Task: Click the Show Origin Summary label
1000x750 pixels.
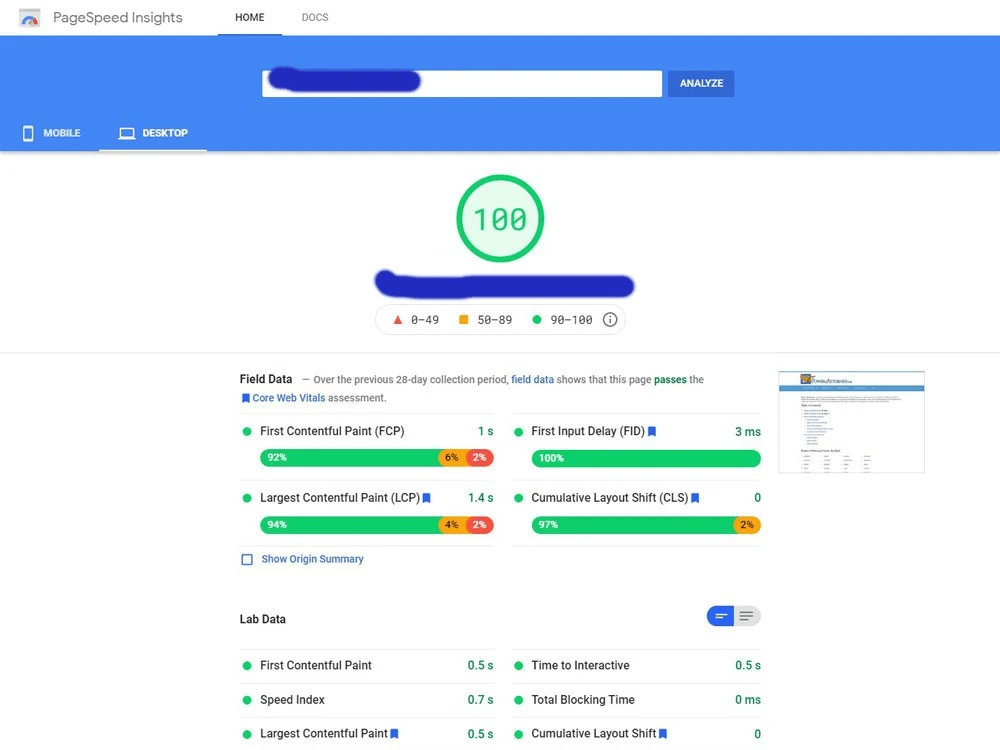Action: (312, 559)
